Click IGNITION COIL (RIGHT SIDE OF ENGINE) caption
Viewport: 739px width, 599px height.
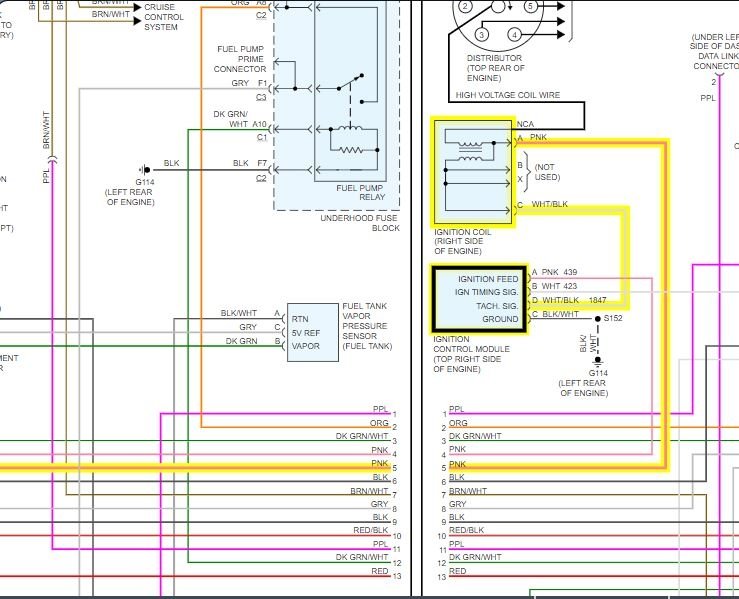pos(462,241)
